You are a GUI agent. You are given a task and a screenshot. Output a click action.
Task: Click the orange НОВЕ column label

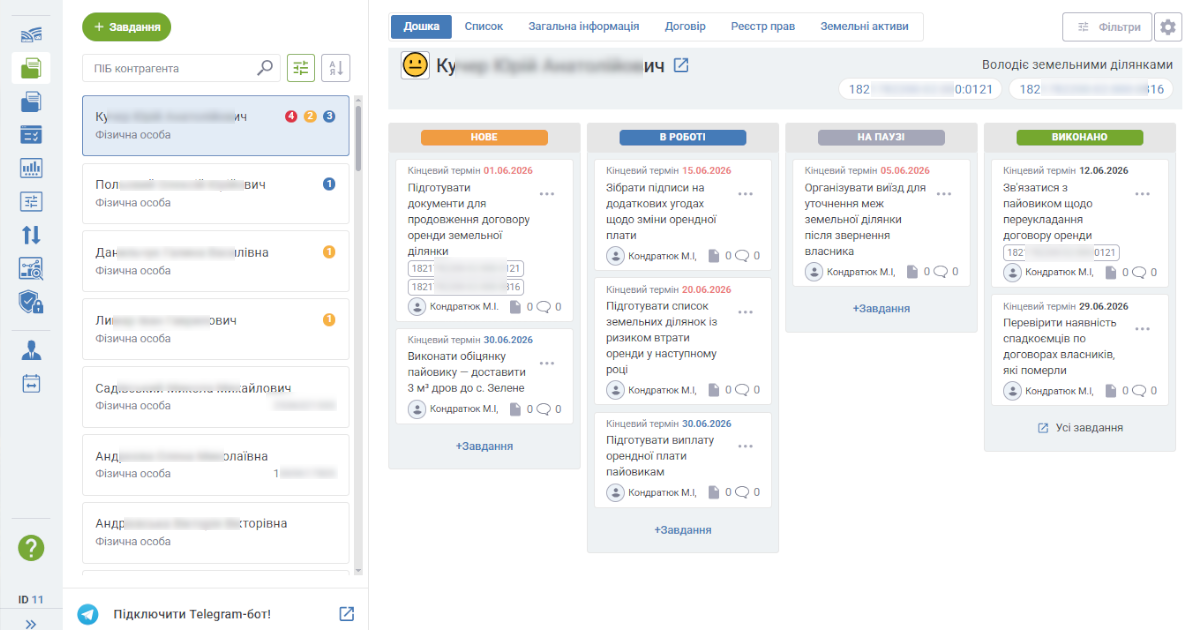[x=484, y=137]
